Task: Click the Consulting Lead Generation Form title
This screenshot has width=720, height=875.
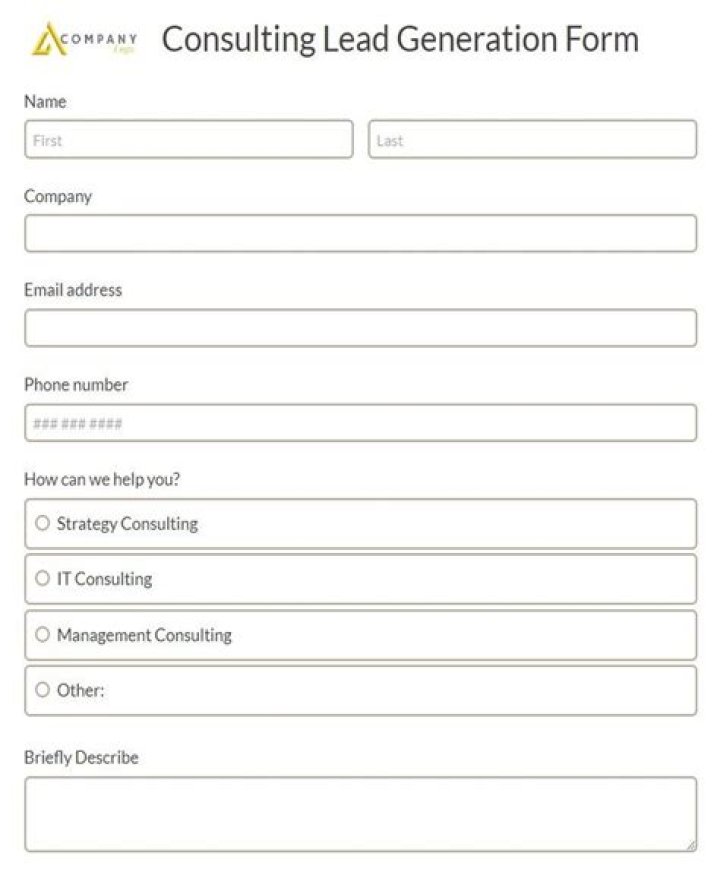Action: [x=401, y=39]
